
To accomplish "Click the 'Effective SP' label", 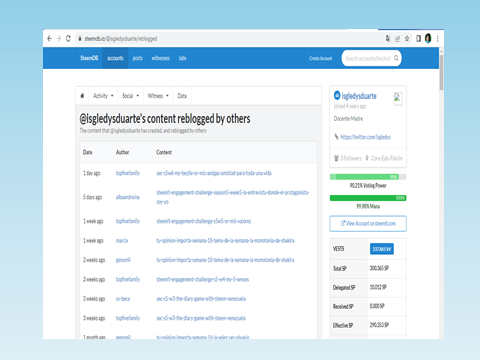I will coord(343,325).
